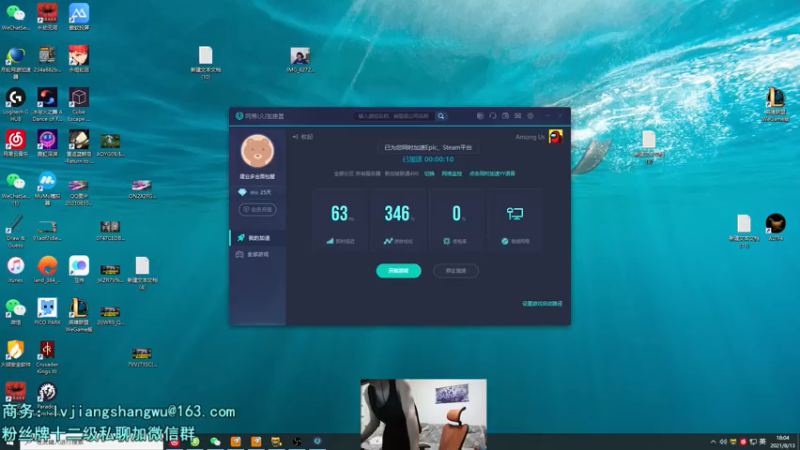The width and height of the screenshot is (800, 450).
Task: Select the rocket 'My acceleration' sidebar tab
Action: point(258,238)
